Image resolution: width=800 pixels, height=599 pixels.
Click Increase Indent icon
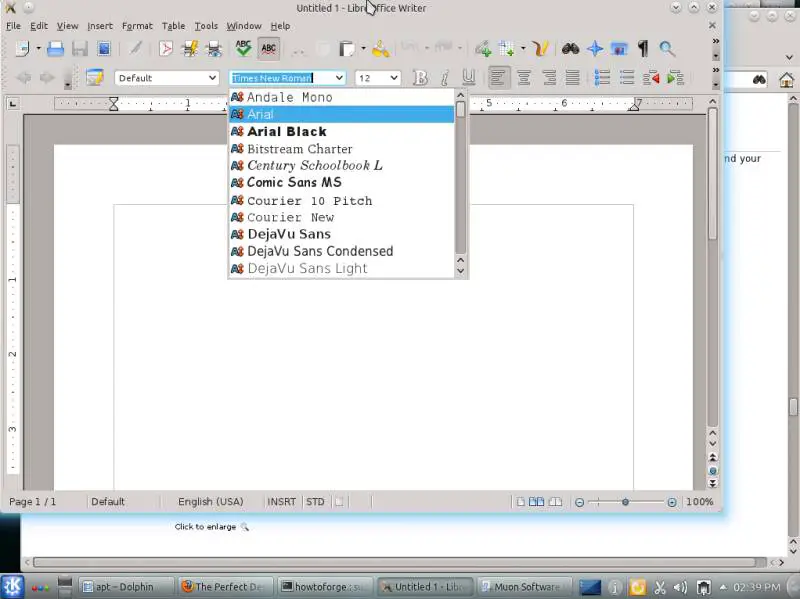[676, 78]
